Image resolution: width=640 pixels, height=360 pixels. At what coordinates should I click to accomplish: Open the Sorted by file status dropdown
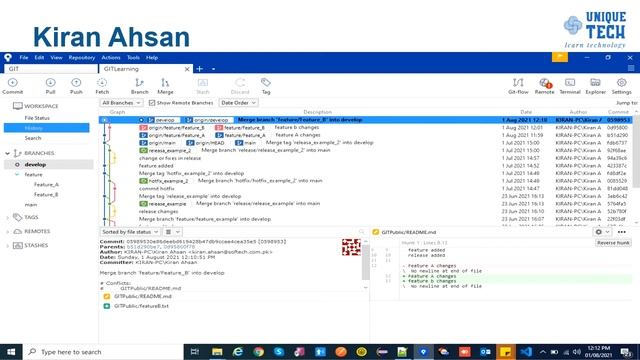point(130,232)
